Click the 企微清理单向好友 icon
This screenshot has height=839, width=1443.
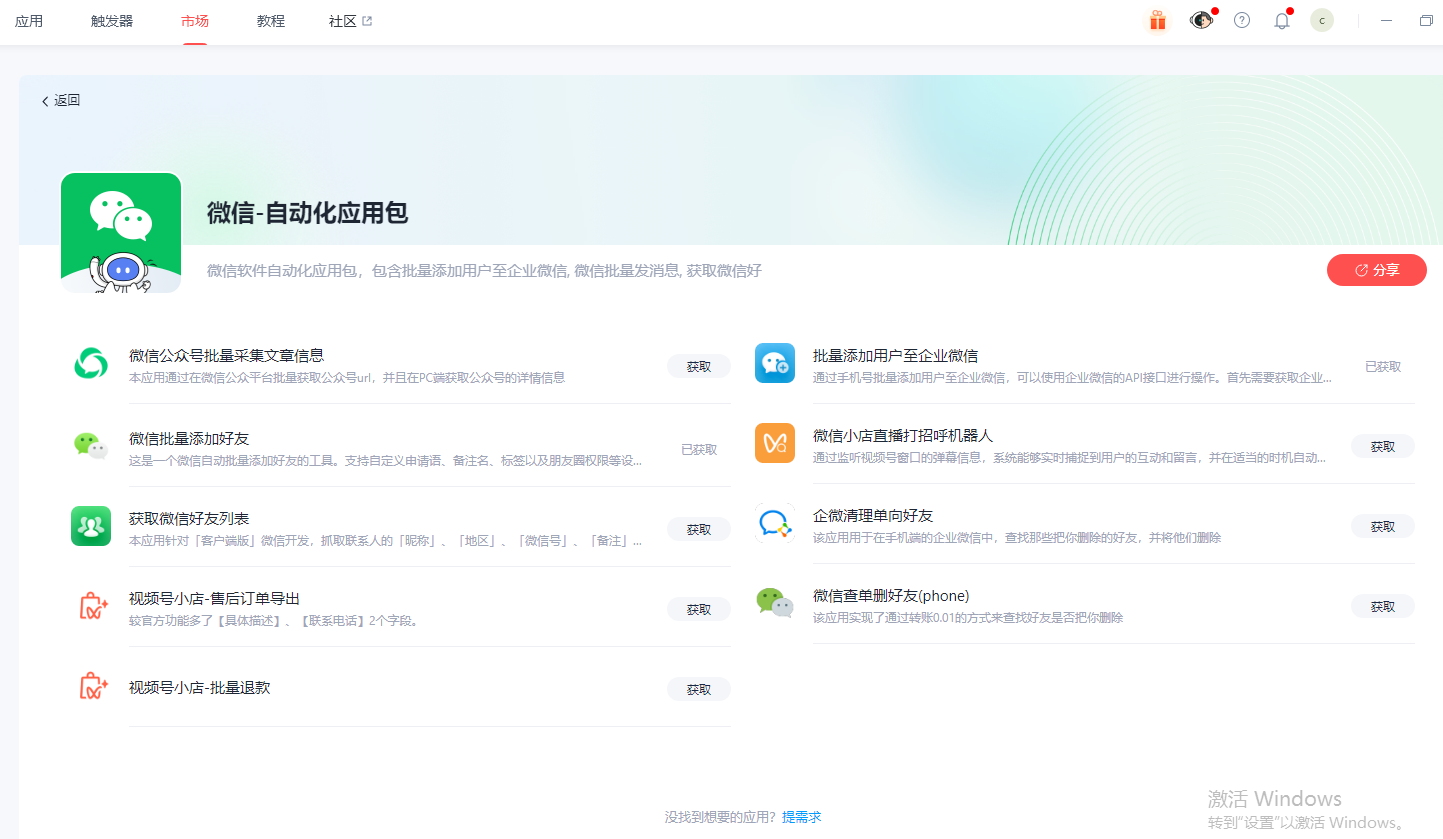775,523
